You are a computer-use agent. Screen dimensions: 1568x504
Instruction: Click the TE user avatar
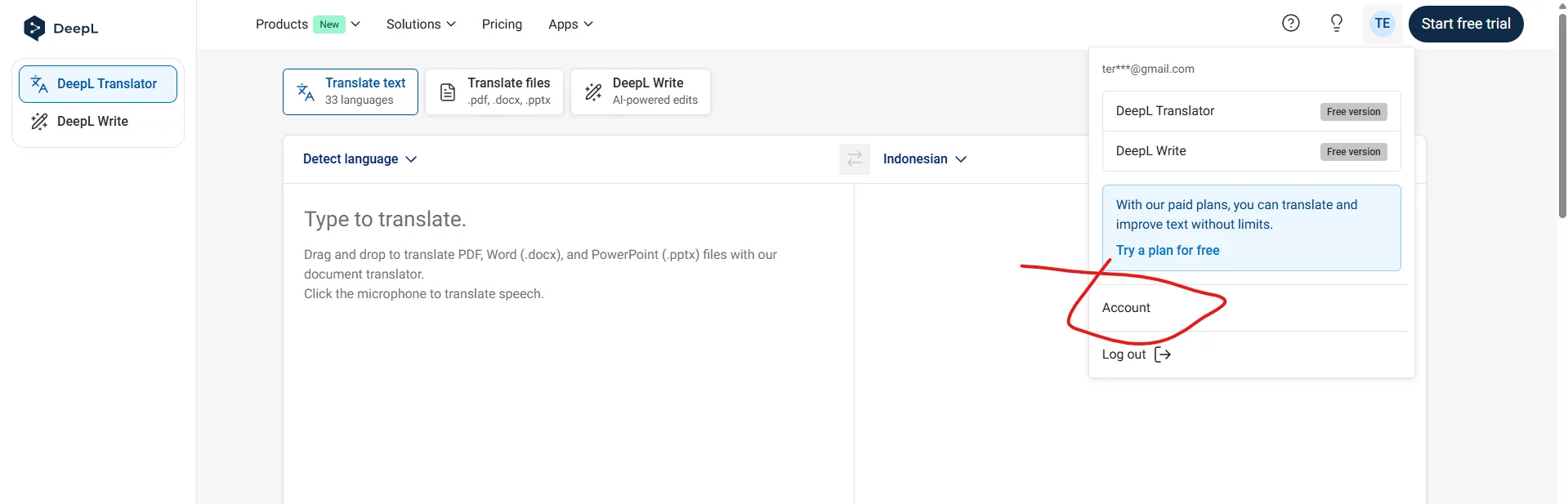click(x=1382, y=24)
